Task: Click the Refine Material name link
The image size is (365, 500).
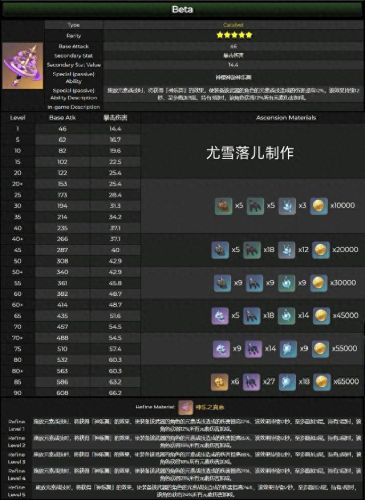Action: click(x=210, y=407)
